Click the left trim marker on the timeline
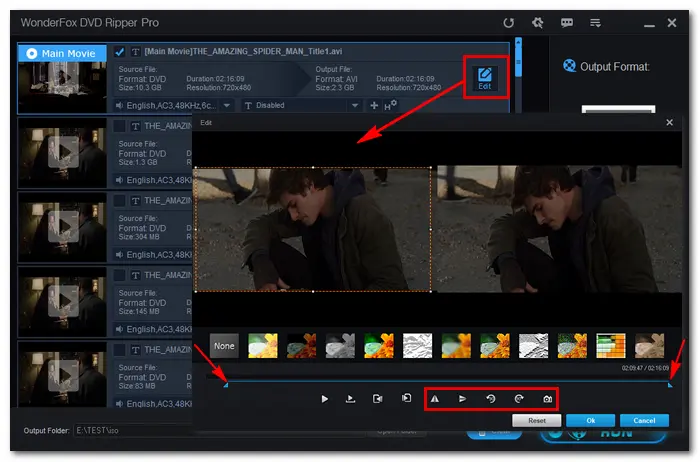Image resolution: width=700 pixels, height=462 pixels. click(226, 385)
